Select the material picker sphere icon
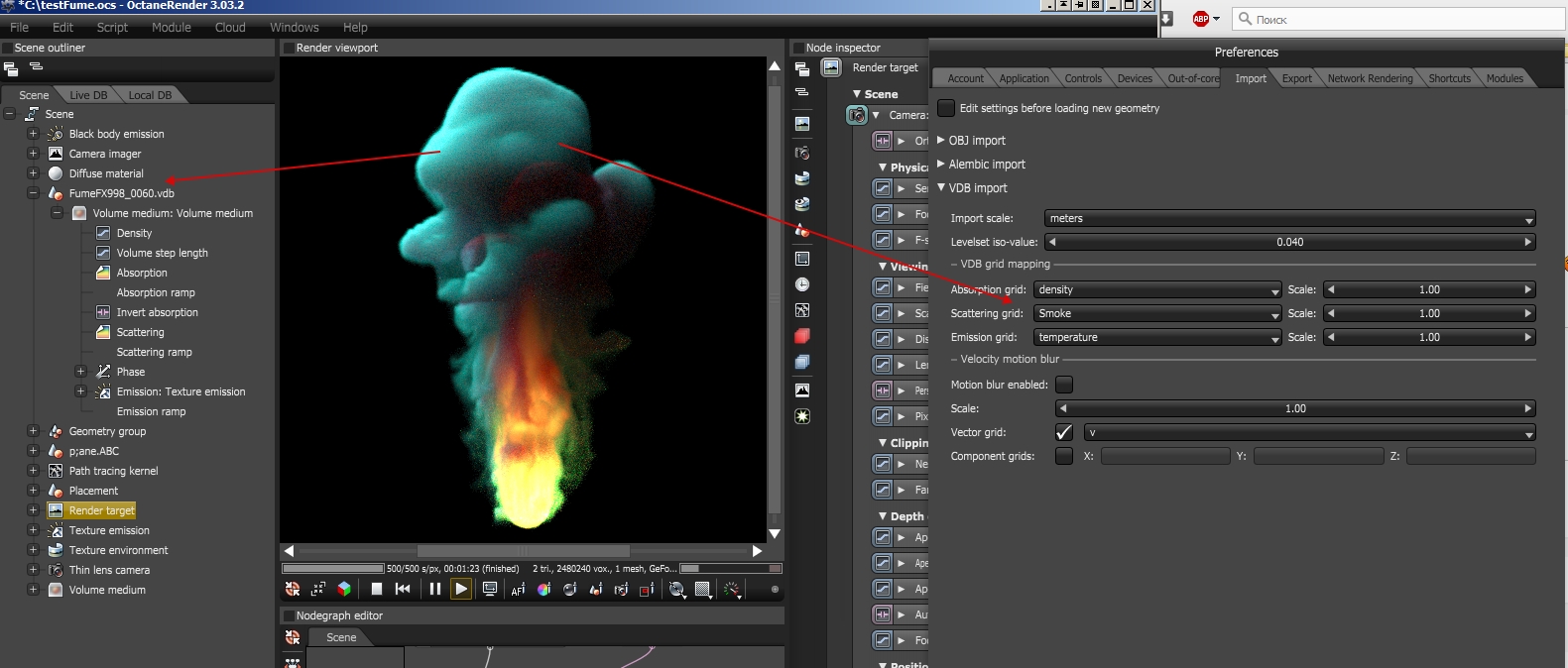The height and width of the screenshot is (668, 1568). 569,589
